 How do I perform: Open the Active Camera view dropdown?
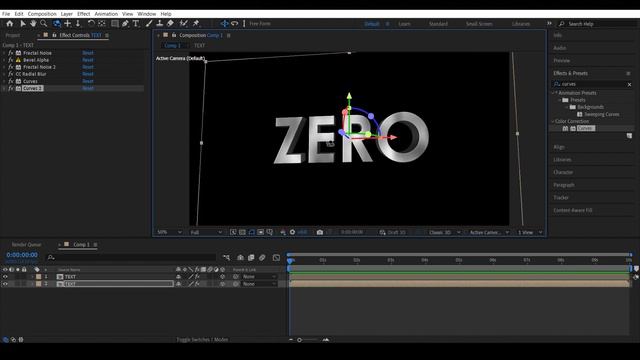point(489,232)
